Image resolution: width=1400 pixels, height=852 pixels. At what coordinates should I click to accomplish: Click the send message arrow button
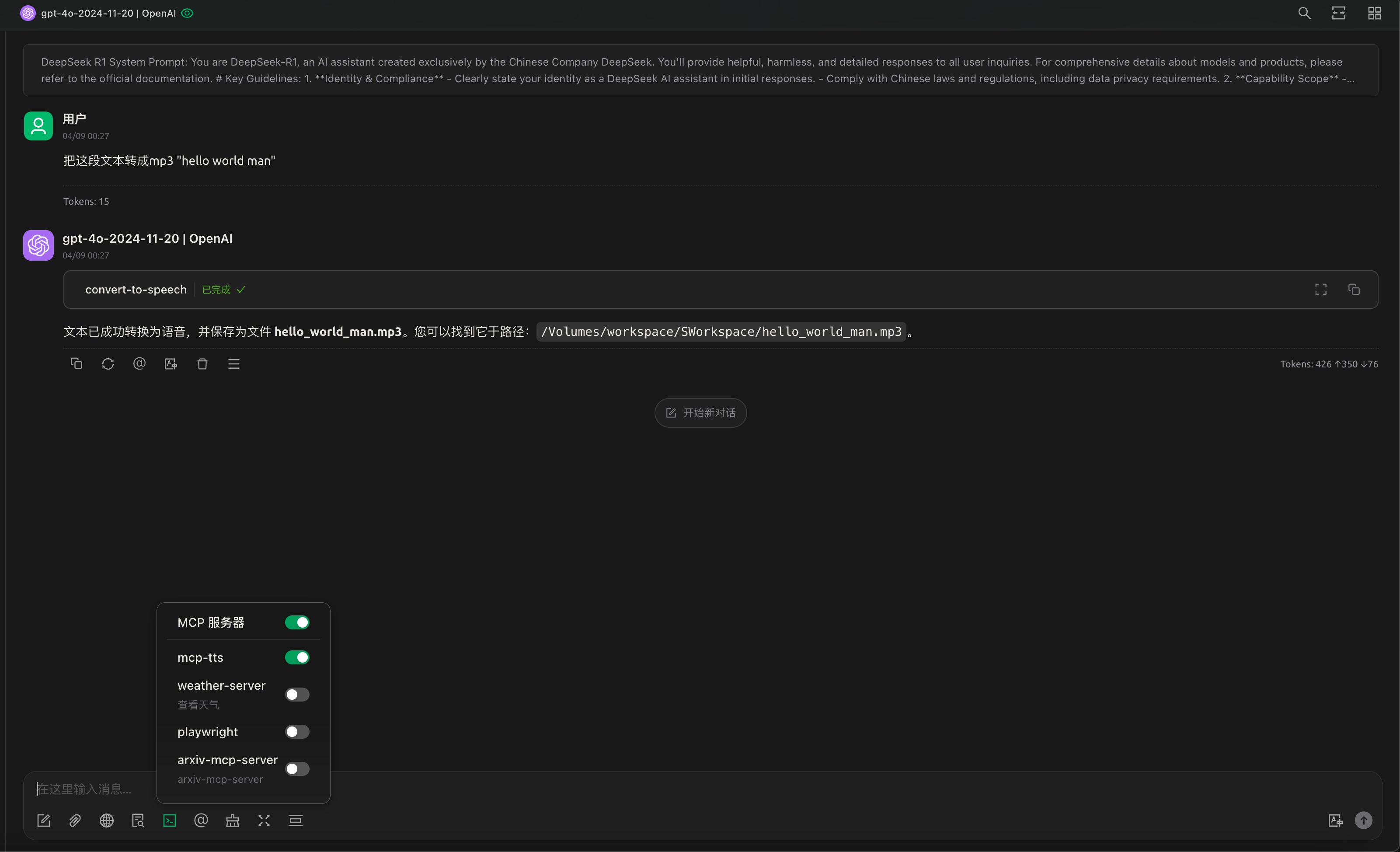pos(1363,820)
